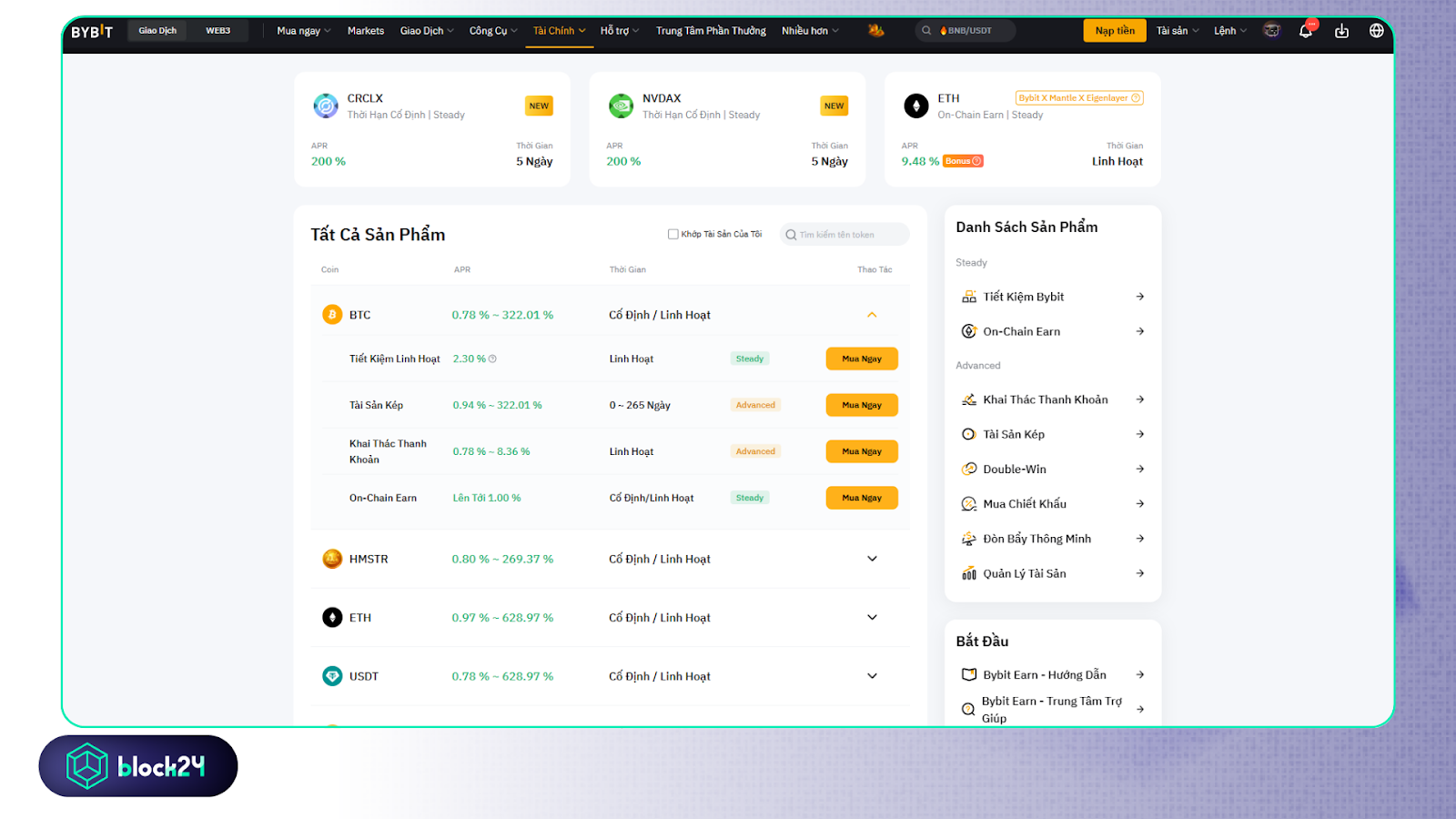Click the Quản Lý Tài Sản icon
The width and height of the screenshot is (1456, 819).
(x=969, y=573)
